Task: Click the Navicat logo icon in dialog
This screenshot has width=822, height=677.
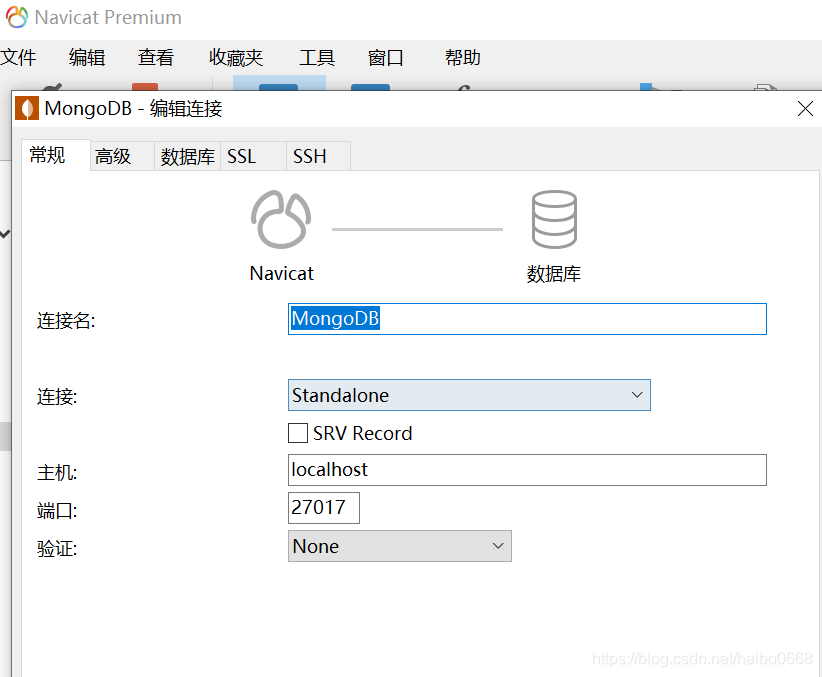Action: [x=281, y=219]
